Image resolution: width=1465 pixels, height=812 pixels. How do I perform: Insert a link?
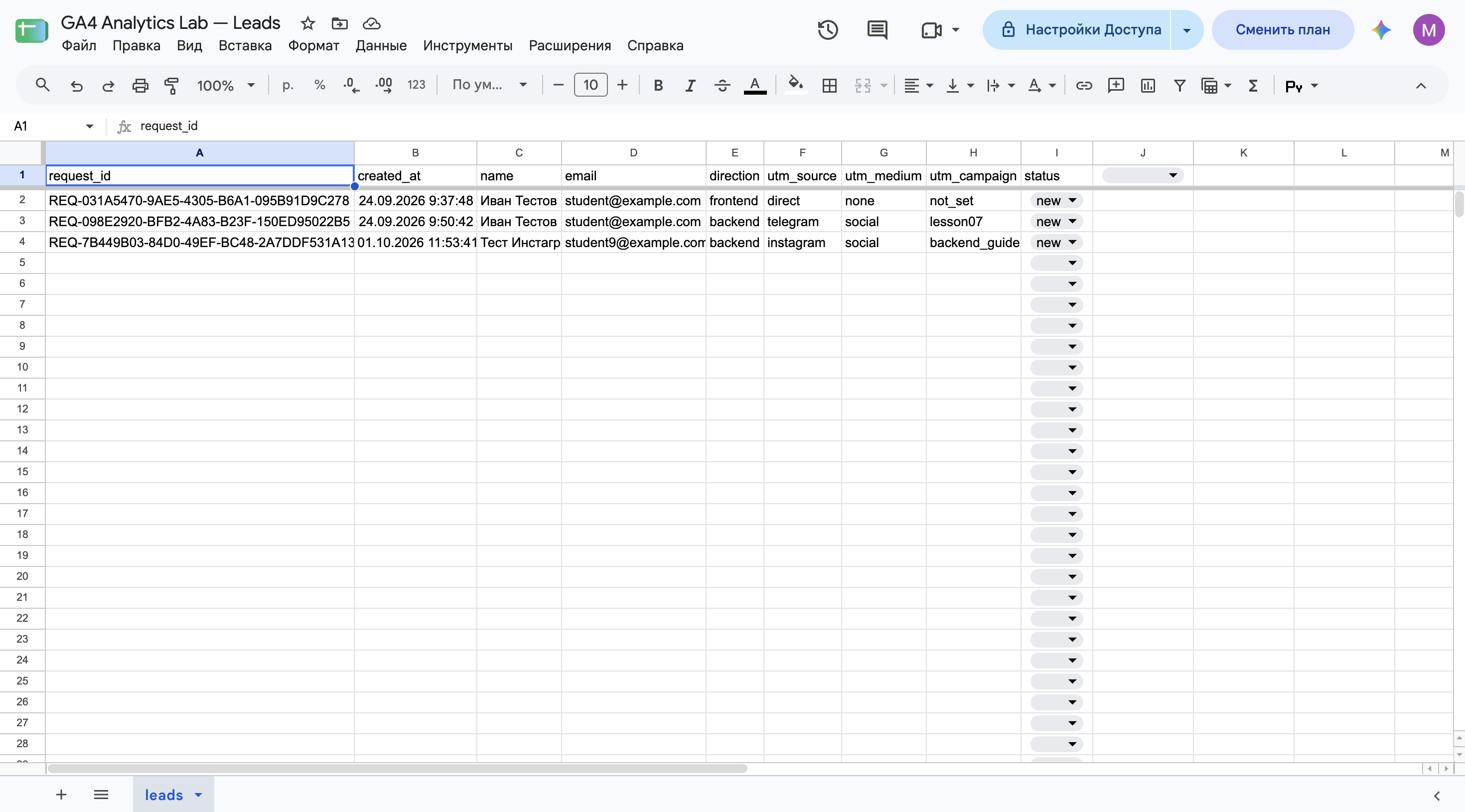click(x=1084, y=86)
